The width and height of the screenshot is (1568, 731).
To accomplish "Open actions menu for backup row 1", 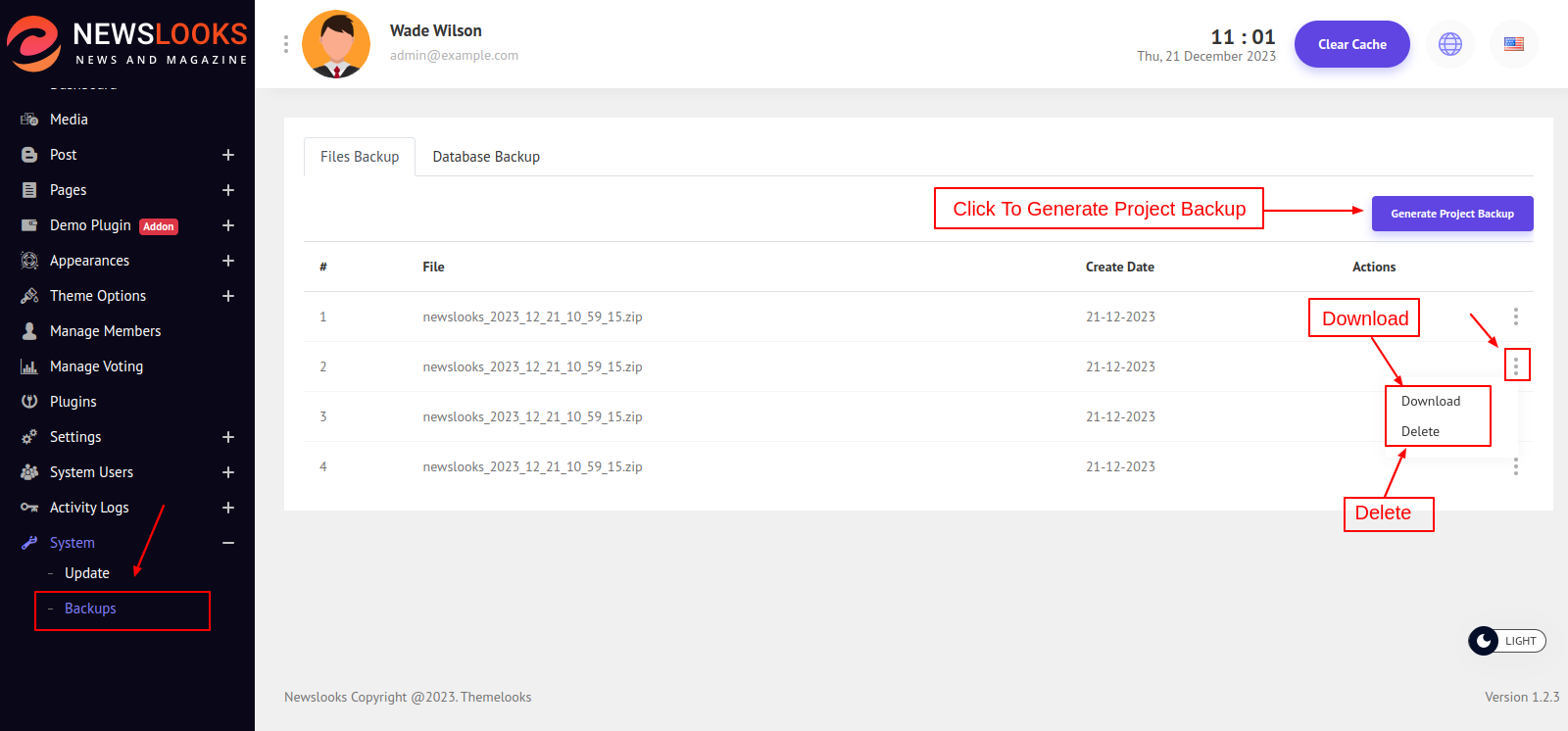I will [x=1515, y=317].
